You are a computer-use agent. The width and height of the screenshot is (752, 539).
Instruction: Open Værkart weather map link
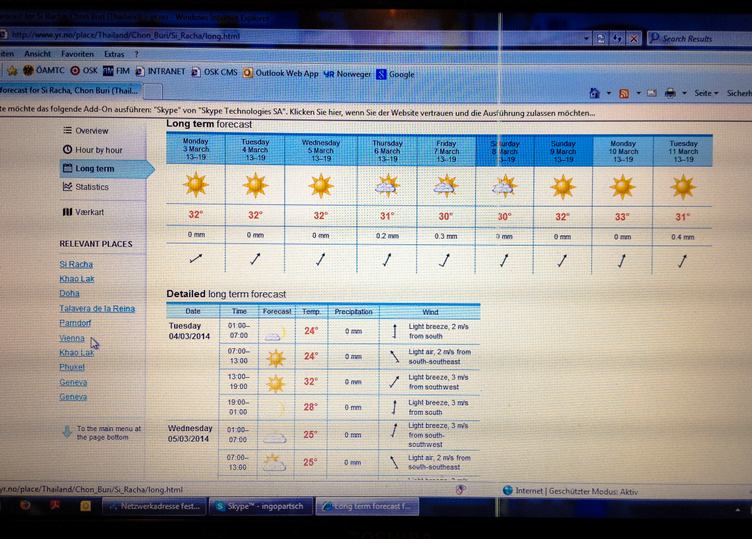click(x=83, y=211)
